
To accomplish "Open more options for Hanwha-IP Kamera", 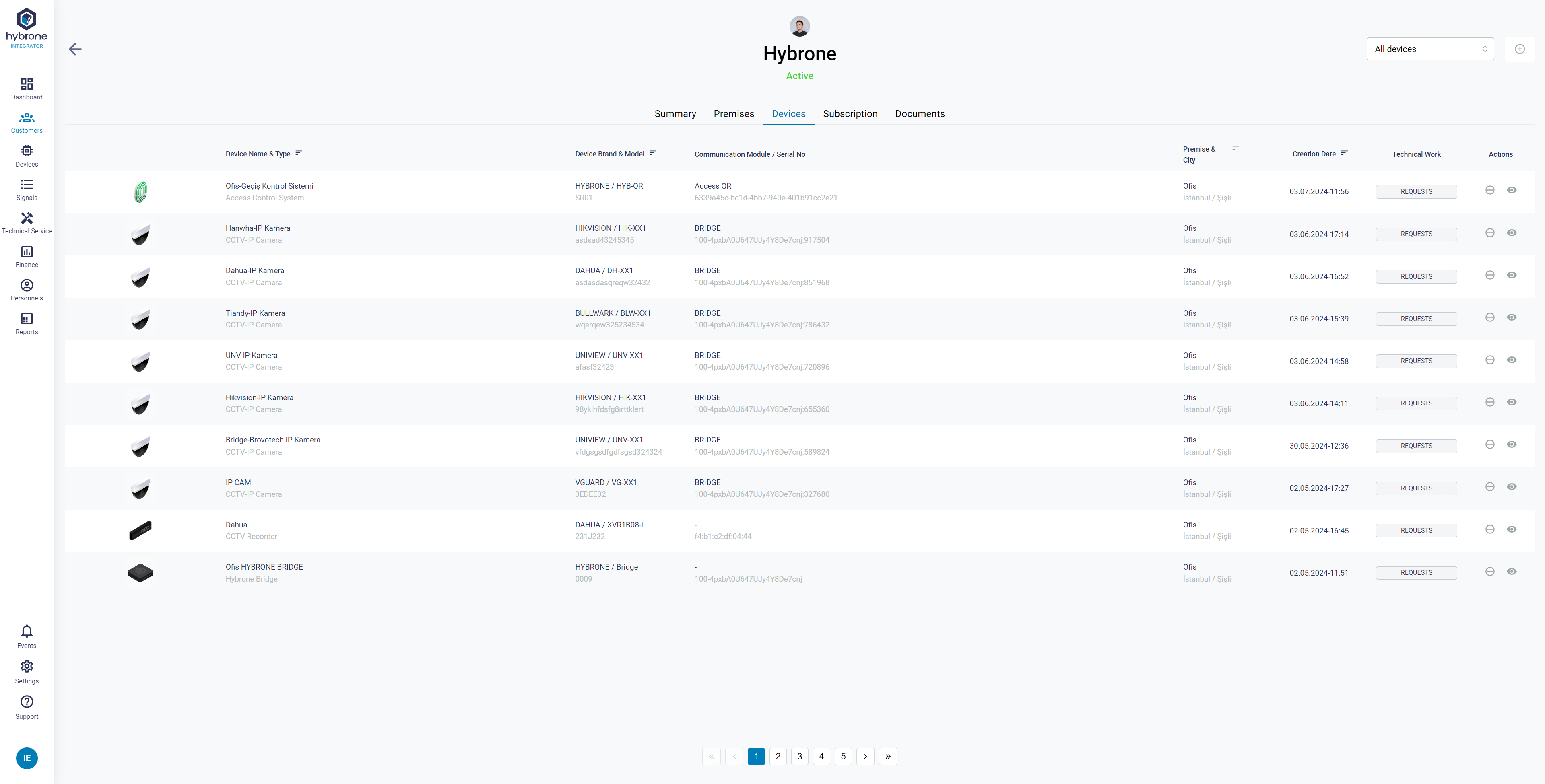I will [1489, 233].
